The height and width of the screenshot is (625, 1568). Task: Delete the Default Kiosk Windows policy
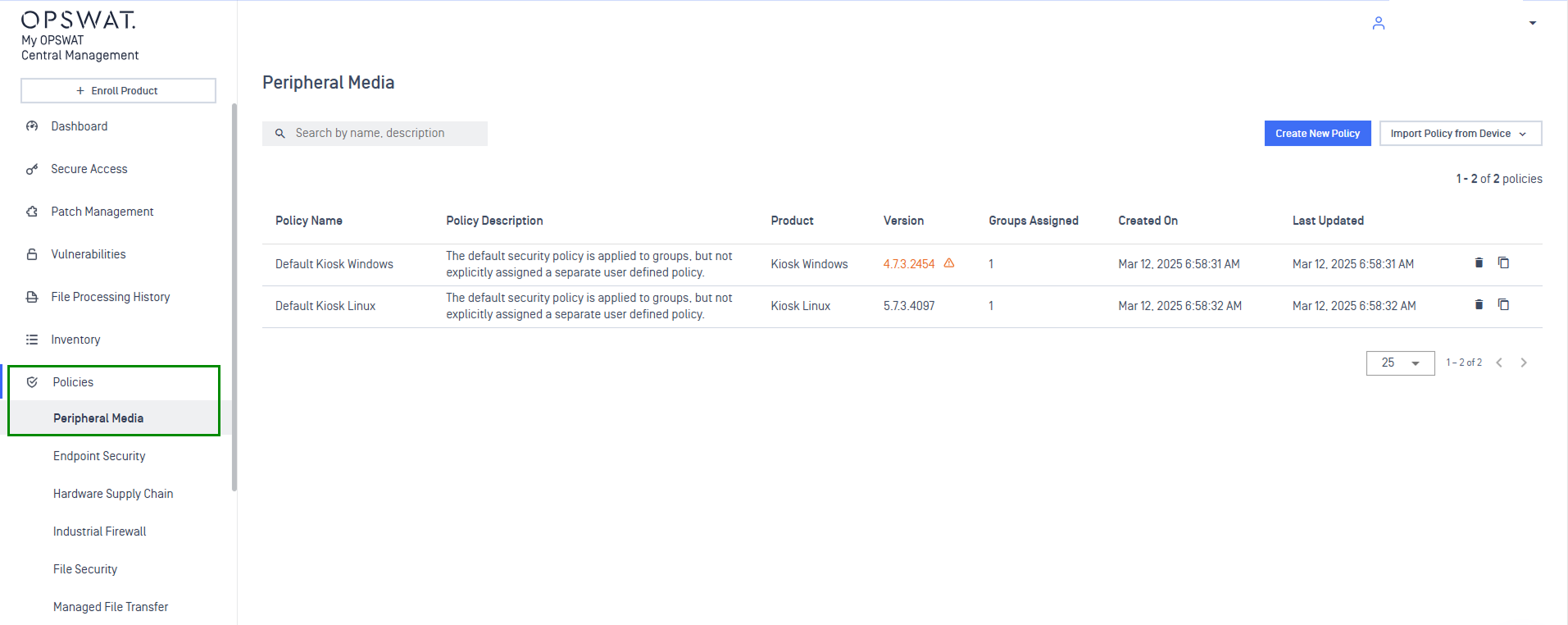coord(1479,262)
